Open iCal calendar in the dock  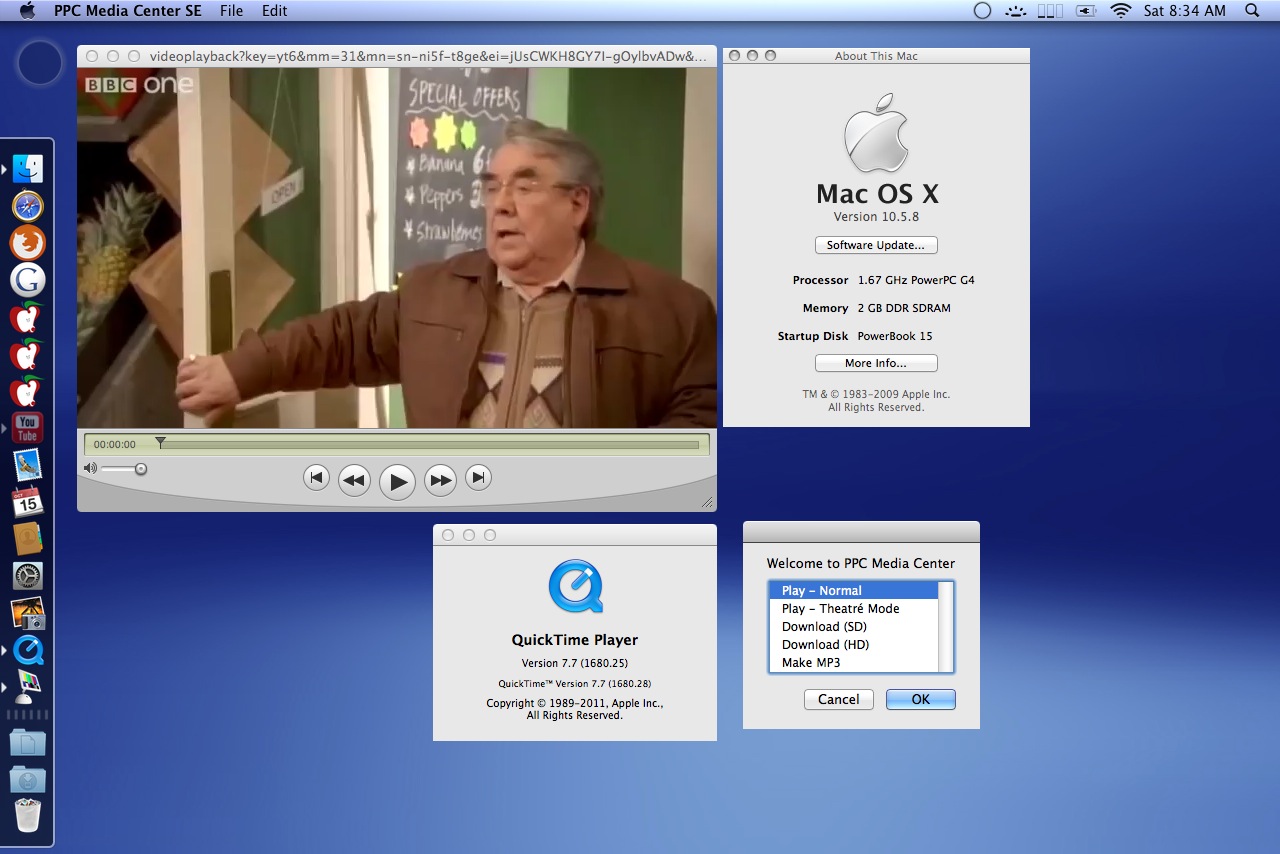point(28,502)
